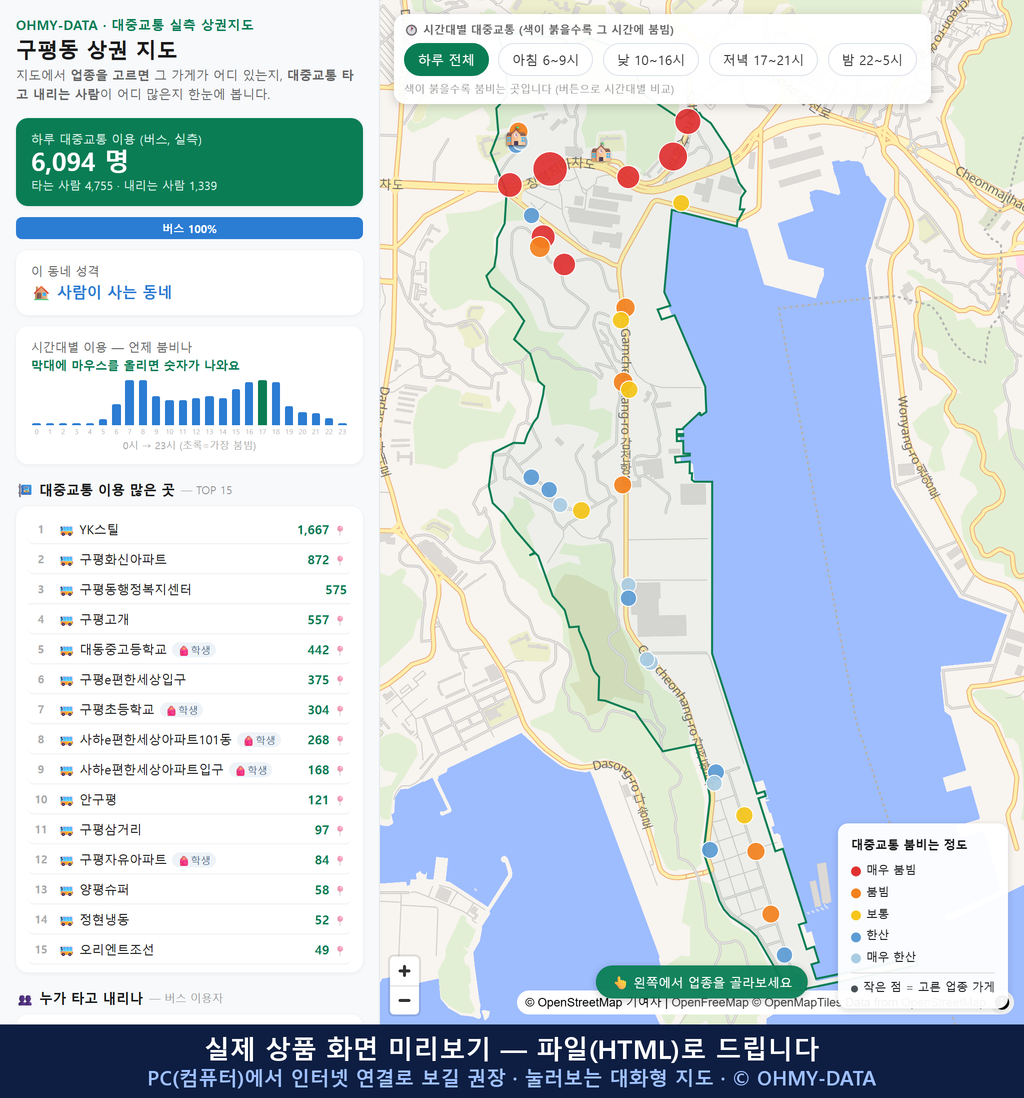
Task: Click the green daily ridership 6,094 명 card
Action: 189,162
